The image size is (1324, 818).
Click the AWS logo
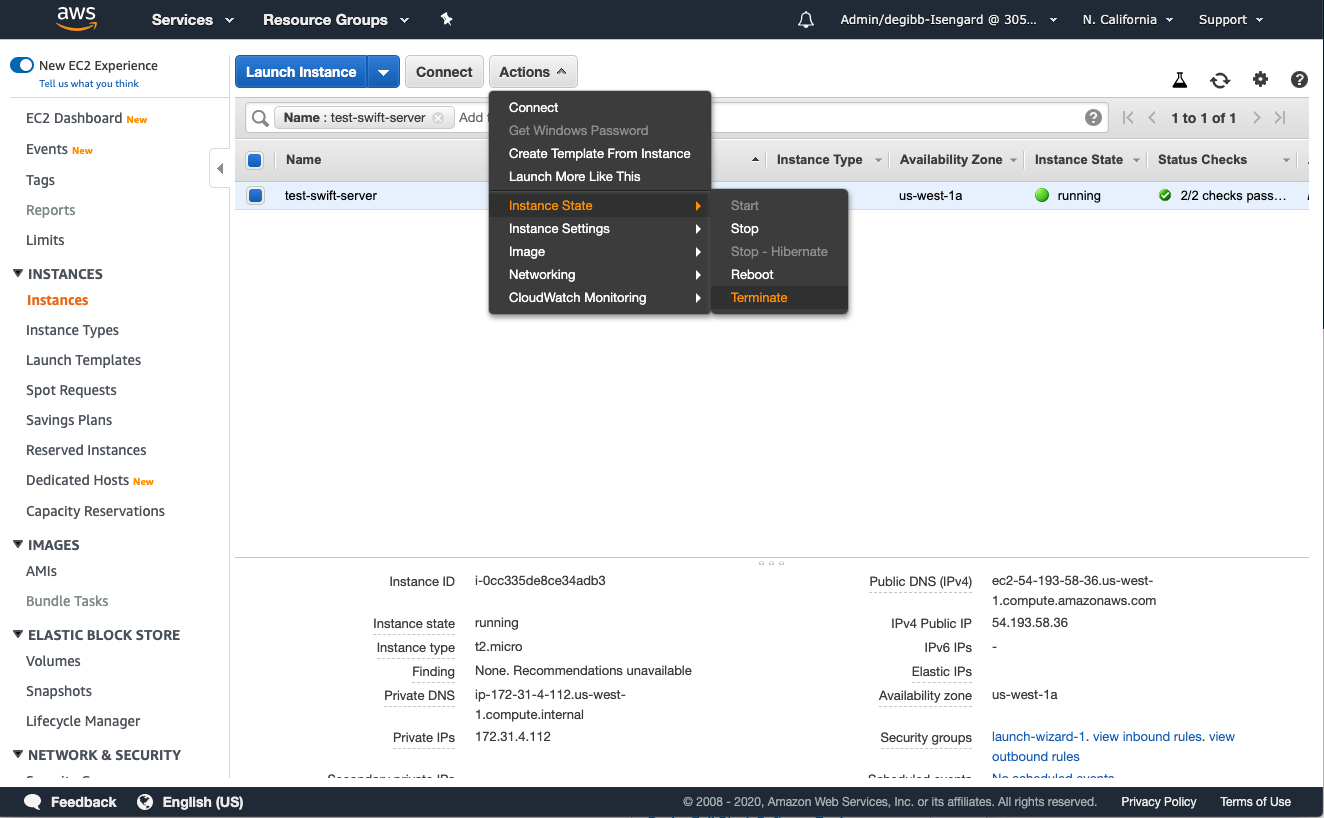[x=77, y=19]
